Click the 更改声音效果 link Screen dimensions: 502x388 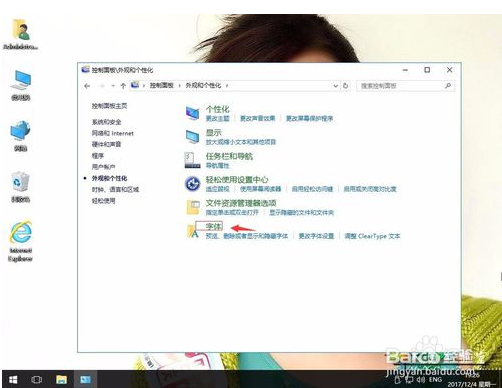coord(258,118)
